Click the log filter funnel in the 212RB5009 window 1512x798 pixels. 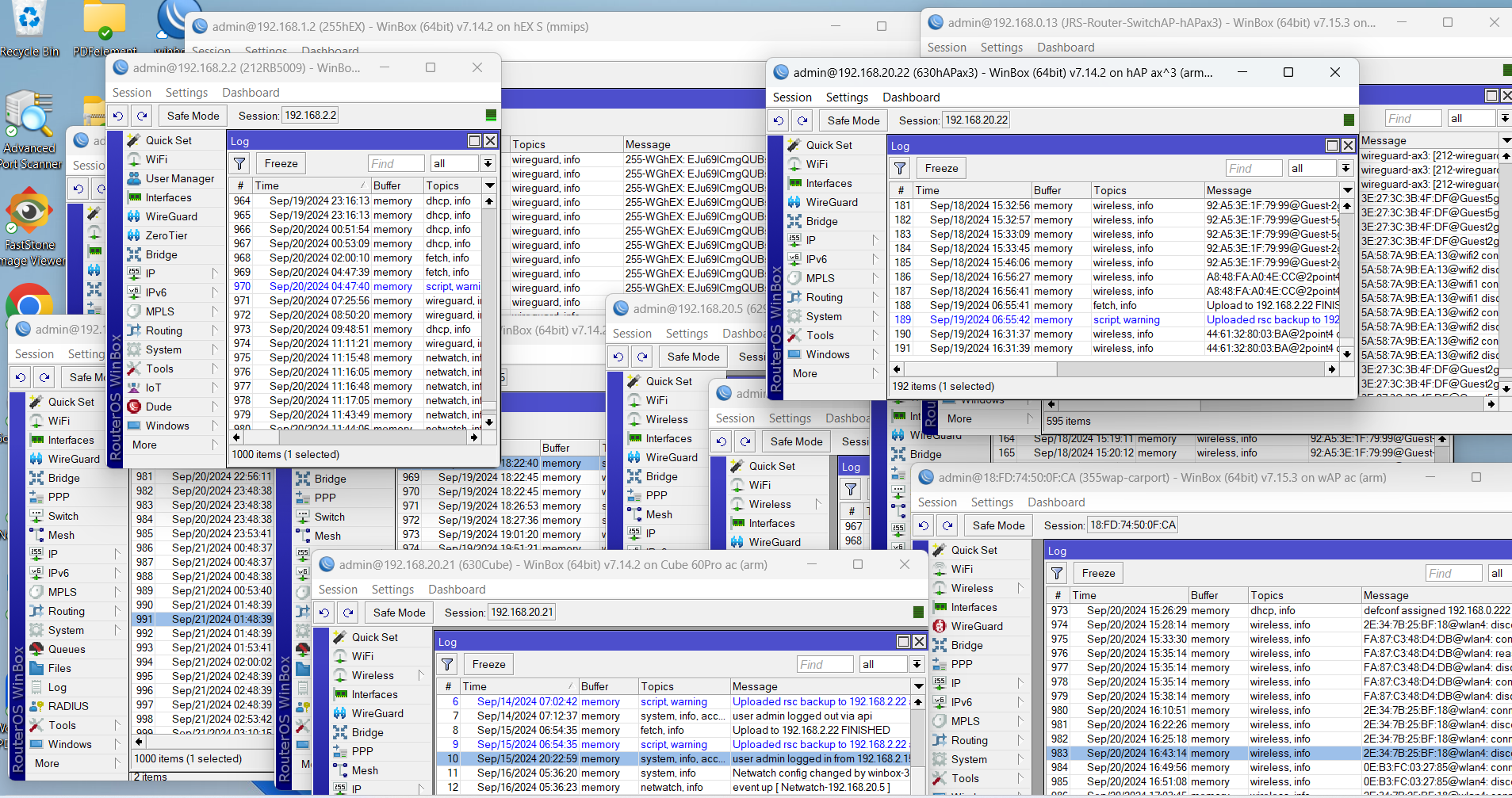coord(239,164)
